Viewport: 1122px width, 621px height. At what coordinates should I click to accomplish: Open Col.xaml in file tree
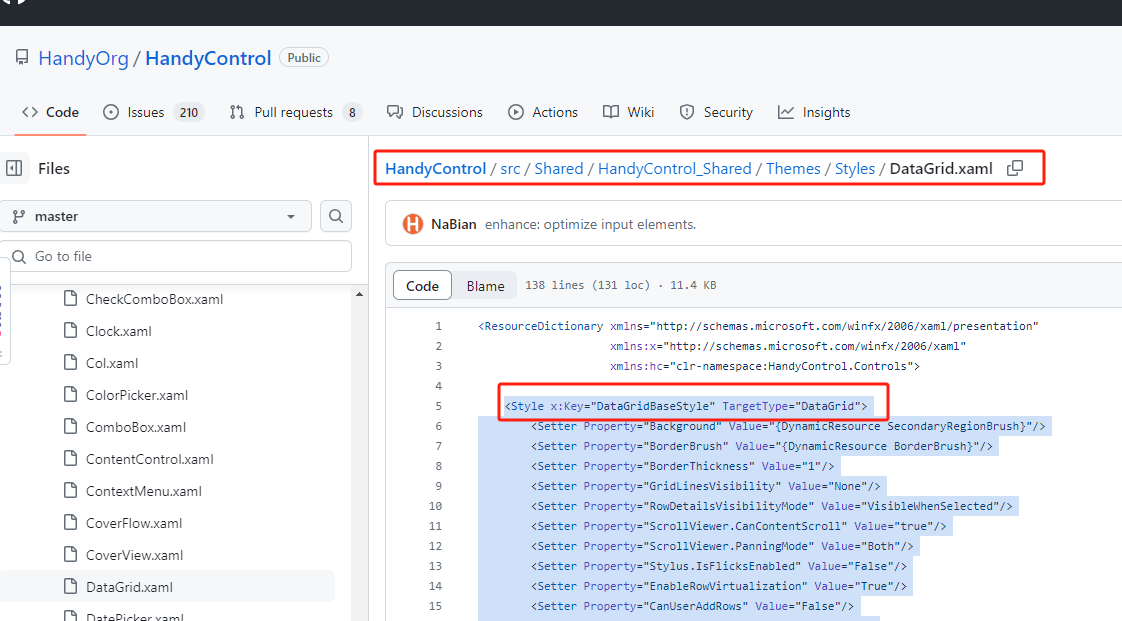pos(112,363)
